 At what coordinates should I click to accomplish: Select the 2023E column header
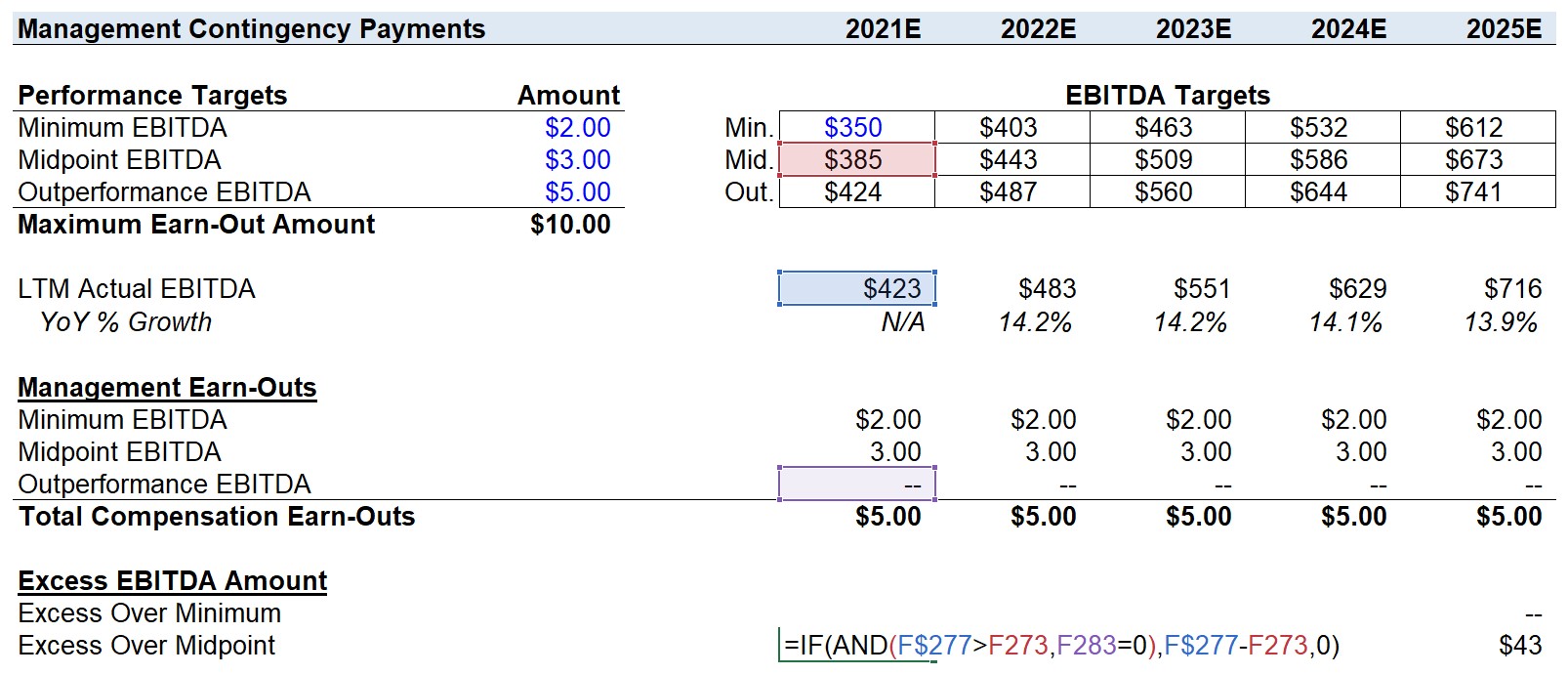[x=1193, y=29]
